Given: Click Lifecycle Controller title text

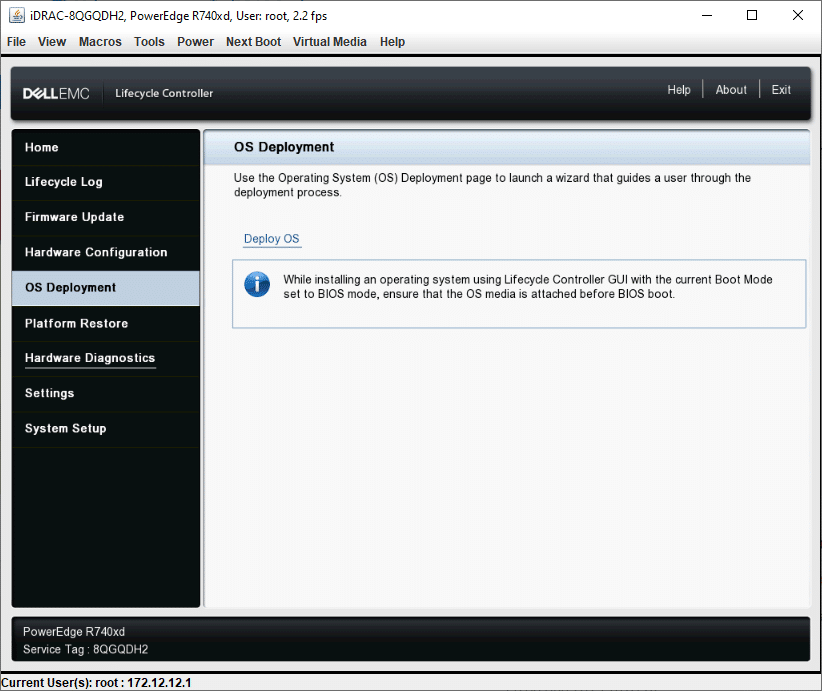Looking at the screenshot, I should click(164, 93).
